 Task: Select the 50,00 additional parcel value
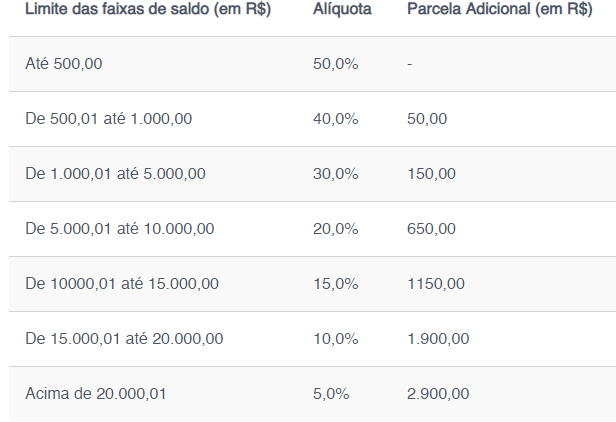tap(427, 119)
